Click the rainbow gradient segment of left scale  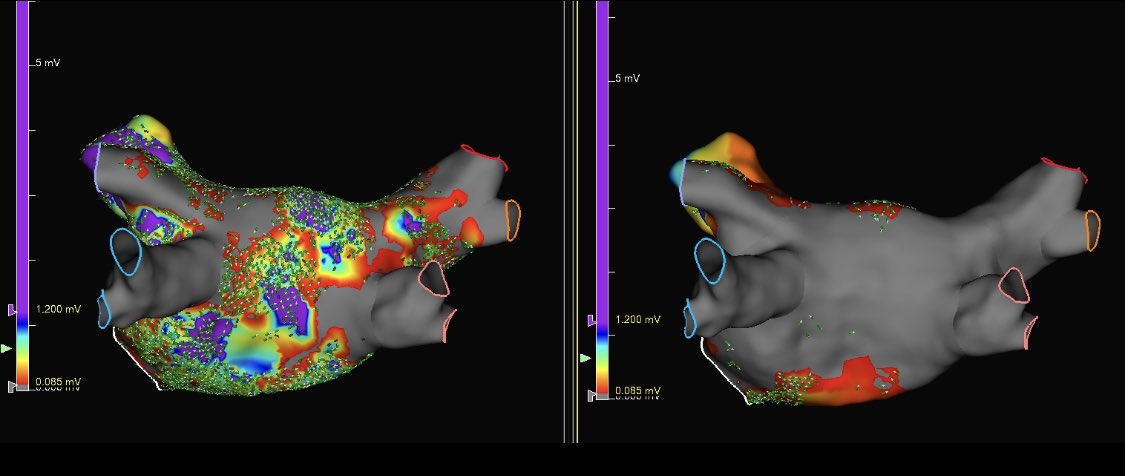pyautogui.click(x=23, y=350)
